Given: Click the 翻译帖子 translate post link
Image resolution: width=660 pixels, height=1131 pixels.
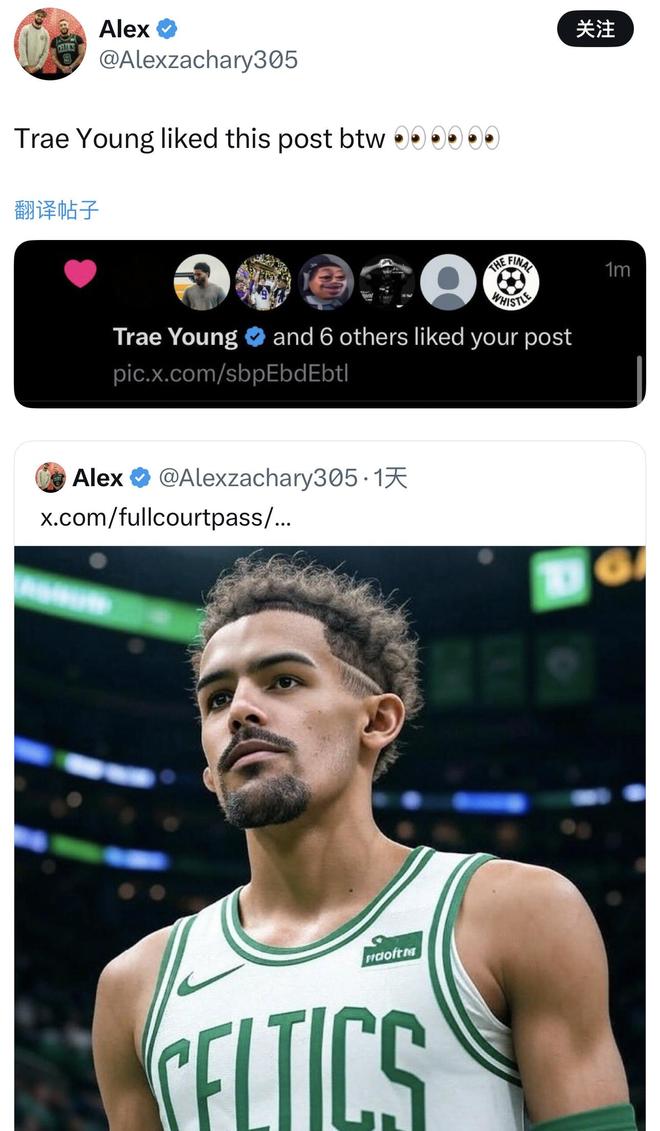Looking at the screenshot, I should pos(57,210).
